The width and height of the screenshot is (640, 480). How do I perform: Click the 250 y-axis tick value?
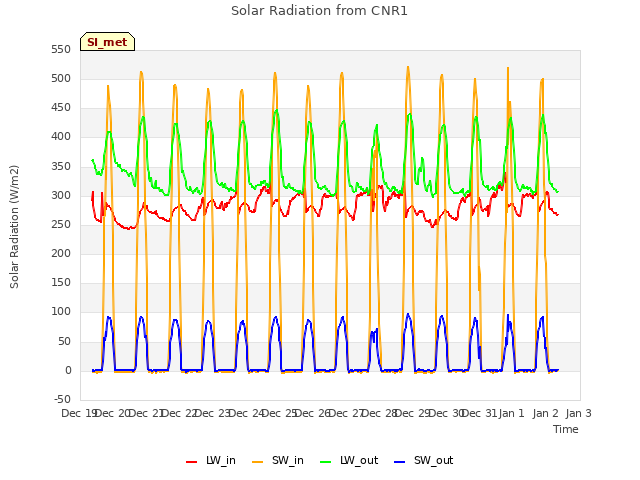click(x=61, y=224)
